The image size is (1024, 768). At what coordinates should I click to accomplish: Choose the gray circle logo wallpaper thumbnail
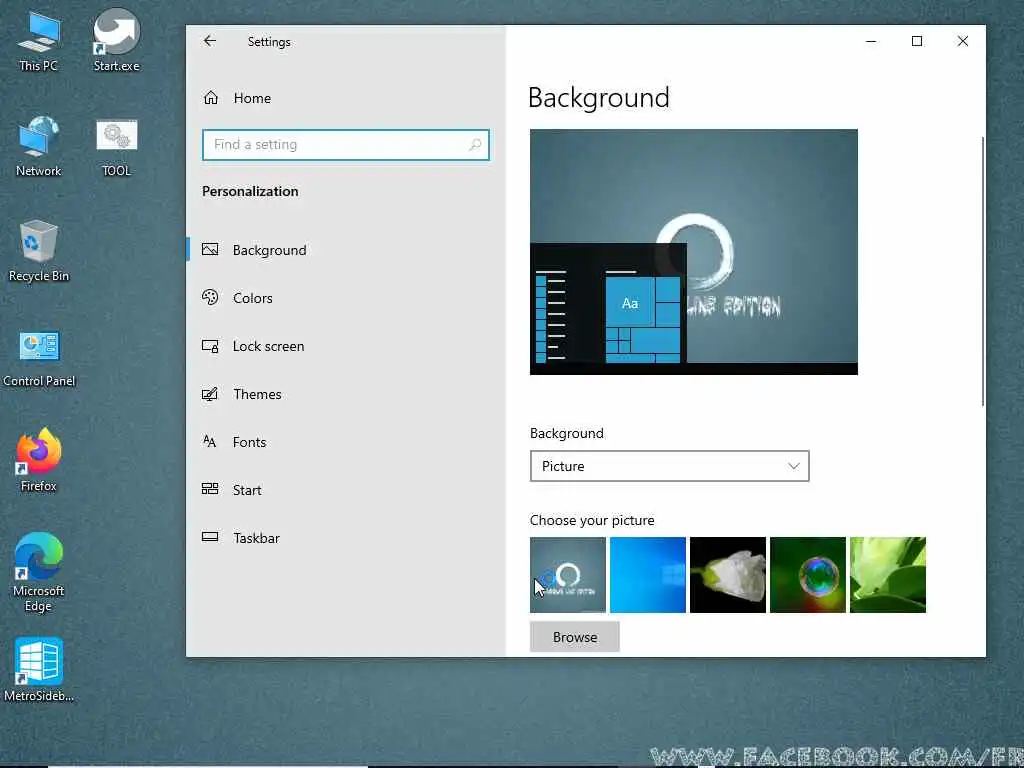click(x=568, y=575)
